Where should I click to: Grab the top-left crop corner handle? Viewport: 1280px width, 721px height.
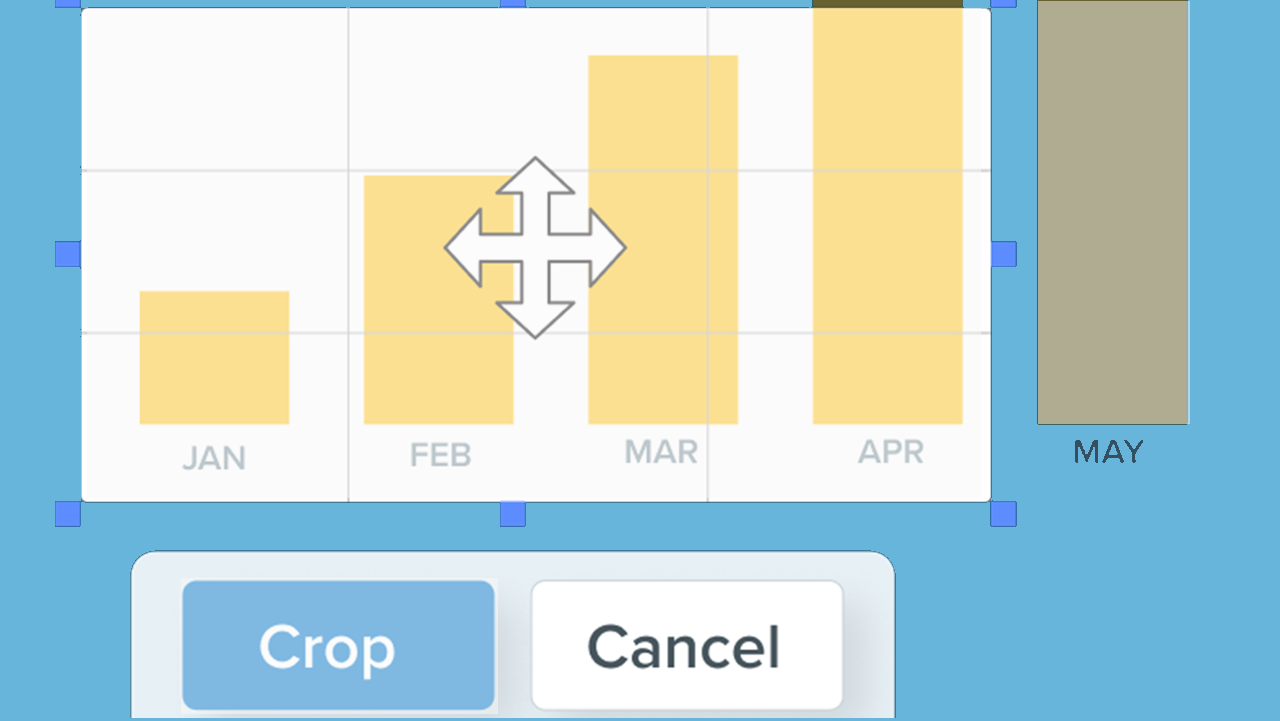(x=68, y=5)
